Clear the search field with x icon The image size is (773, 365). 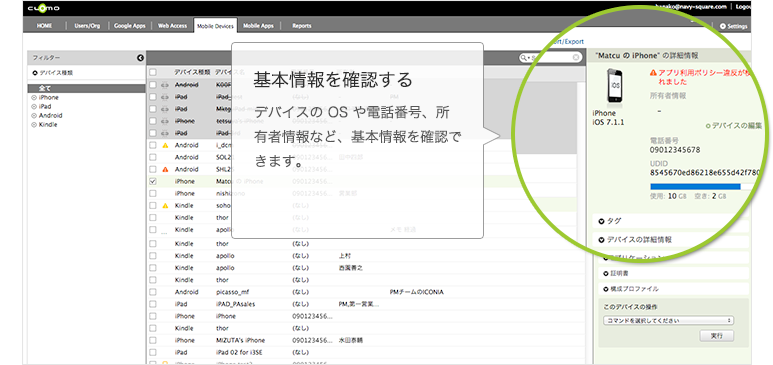(x=575, y=58)
